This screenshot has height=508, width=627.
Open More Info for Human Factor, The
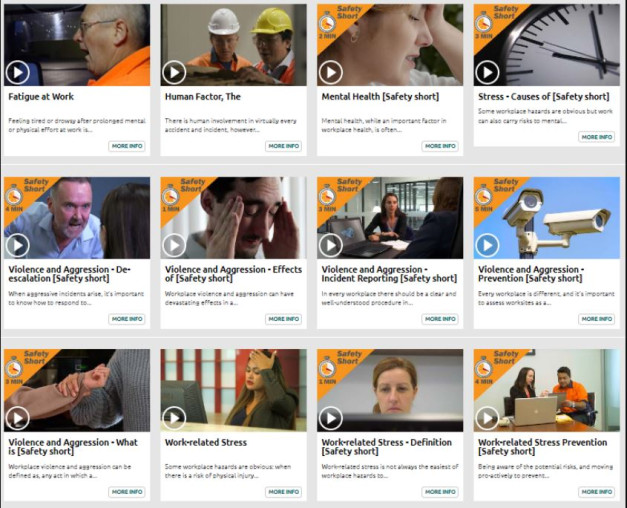pyautogui.click(x=284, y=146)
